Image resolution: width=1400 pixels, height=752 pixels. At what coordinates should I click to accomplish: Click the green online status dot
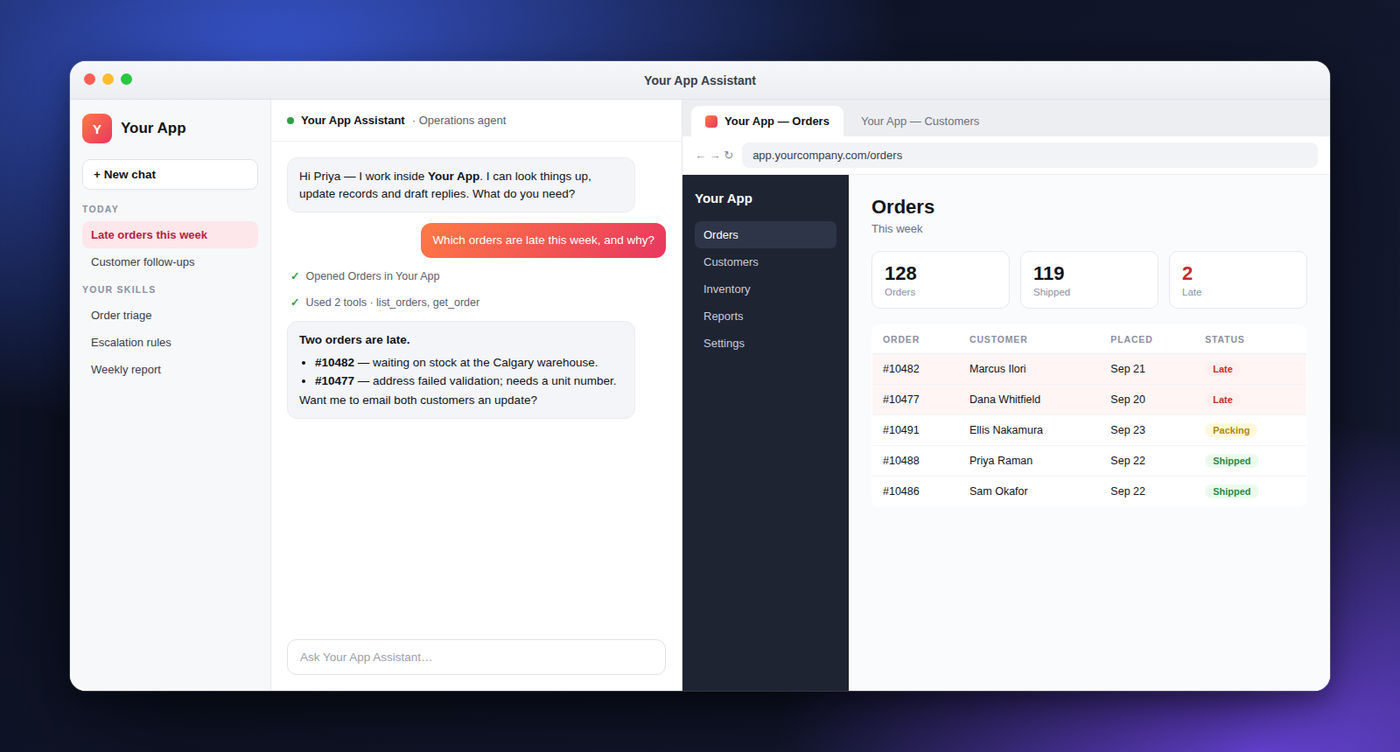click(290, 120)
